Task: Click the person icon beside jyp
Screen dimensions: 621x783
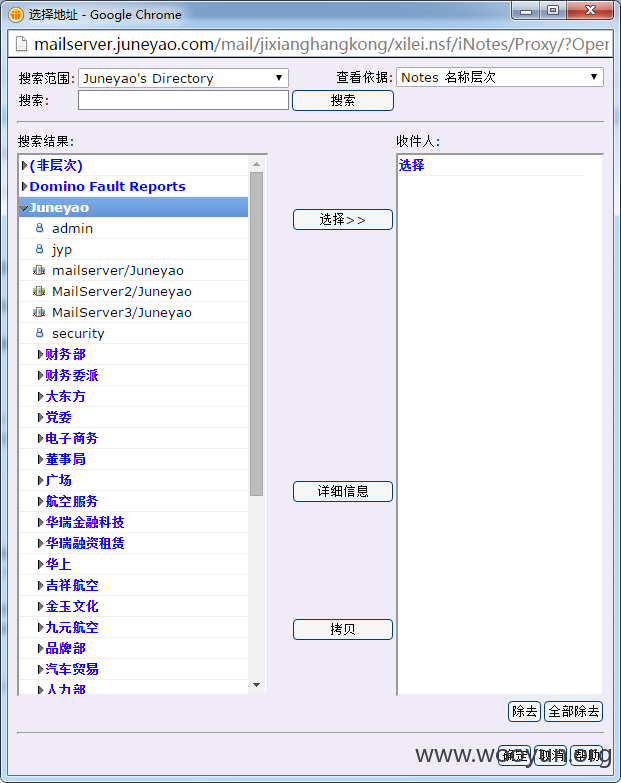Action: (x=39, y=249)
